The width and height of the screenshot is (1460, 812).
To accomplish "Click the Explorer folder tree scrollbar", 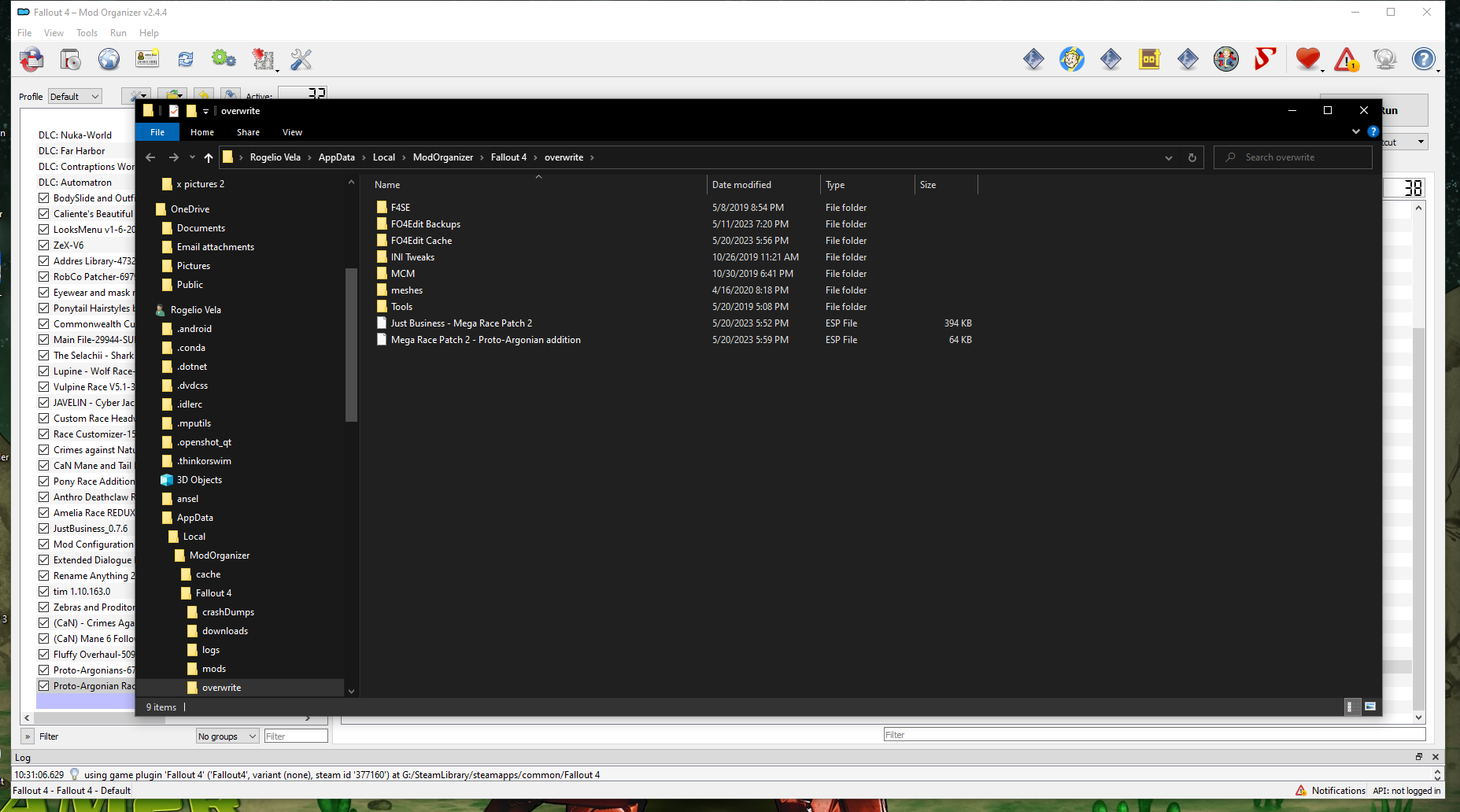I will coord(351,344).
